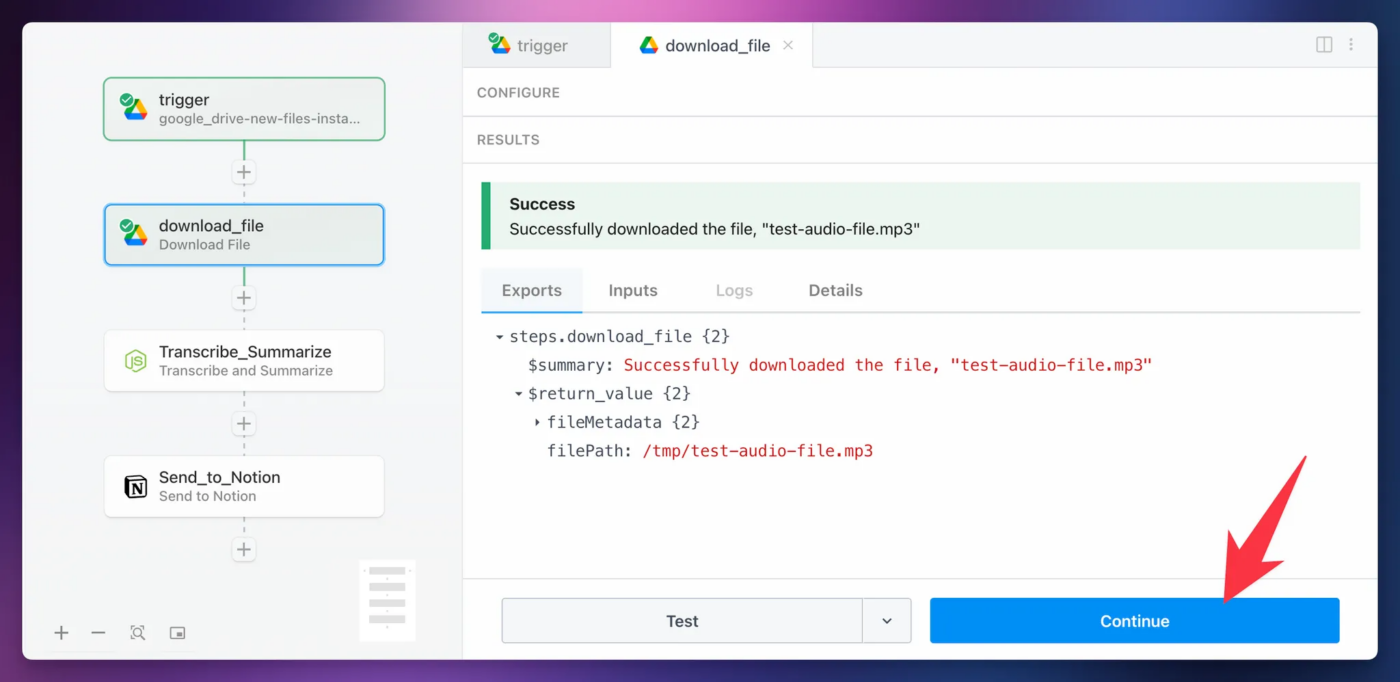Image resolution: width=1400 pixels, height=682 pixels.
Task: Open the Test button dropdown arrow
Action: coord(887,621)
